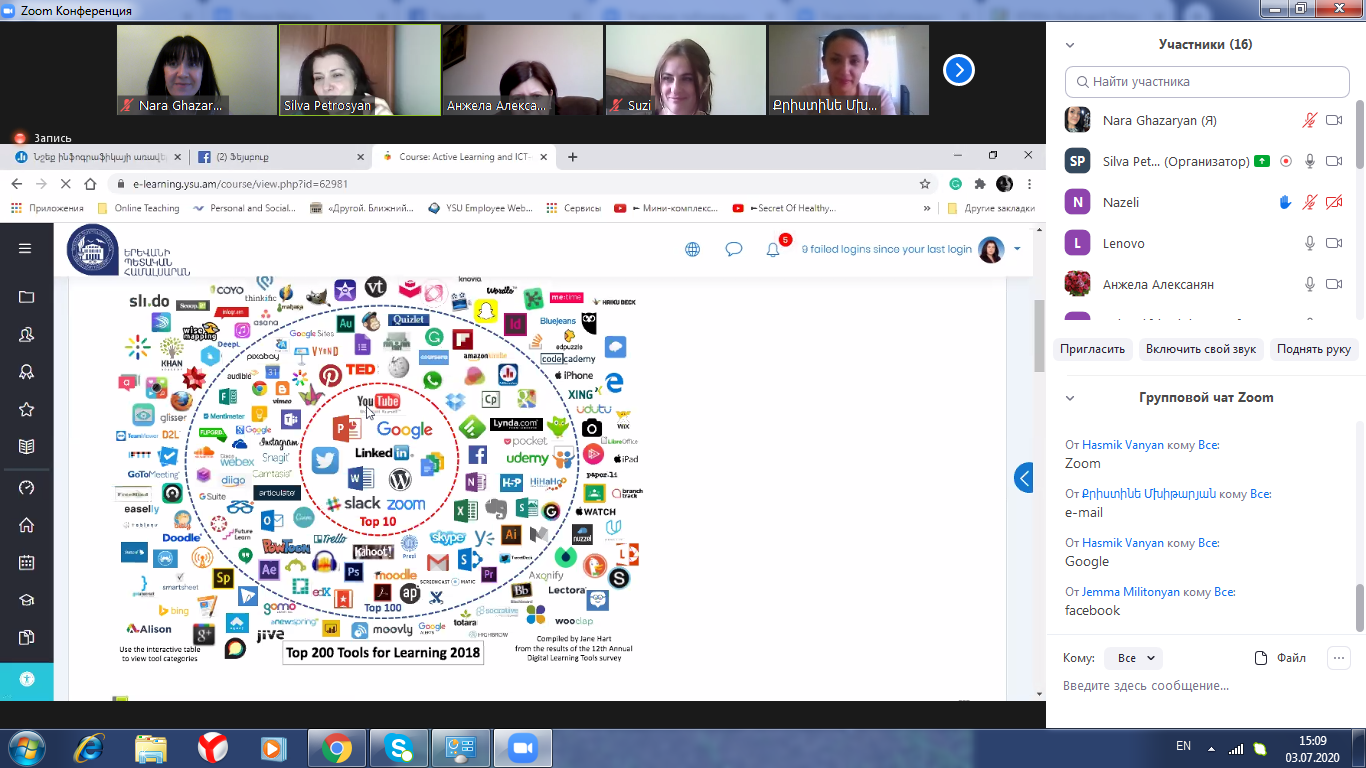
Task: Toggle Silva Petrosyan's microphone in the participants list
Action: coord(1309,161)
